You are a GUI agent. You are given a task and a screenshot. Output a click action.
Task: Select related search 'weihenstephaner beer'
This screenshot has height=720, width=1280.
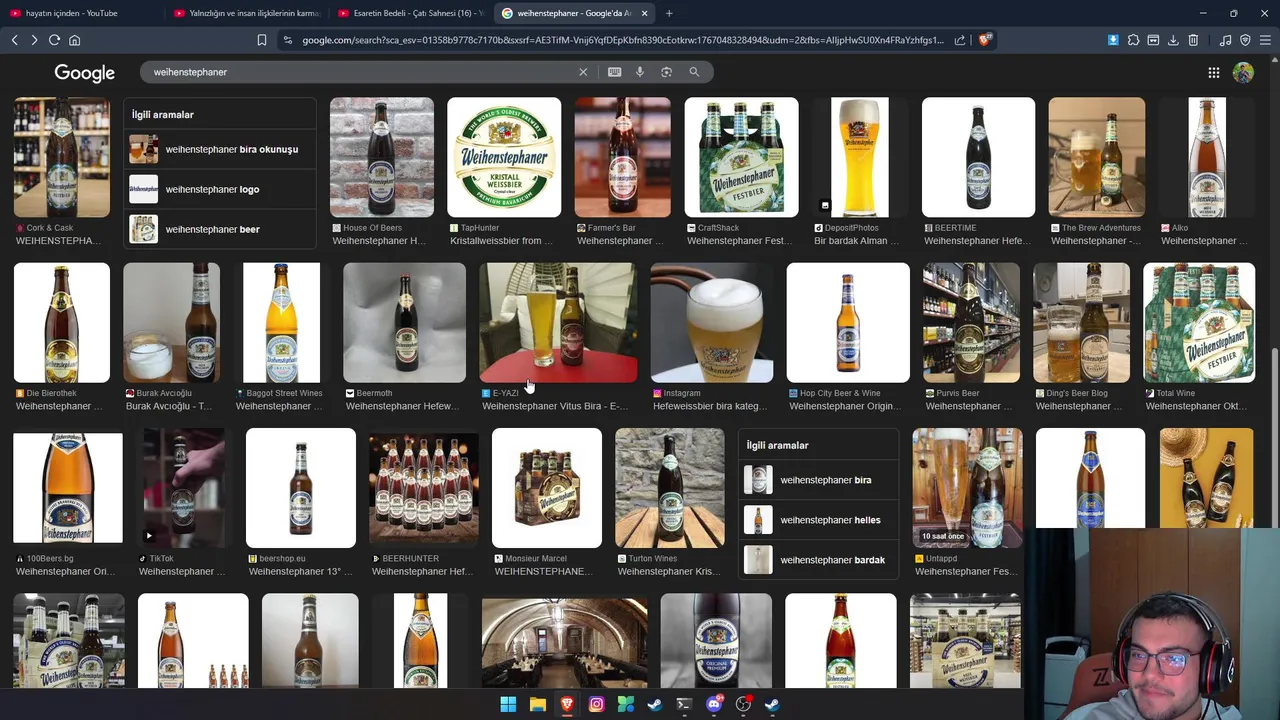220,229
